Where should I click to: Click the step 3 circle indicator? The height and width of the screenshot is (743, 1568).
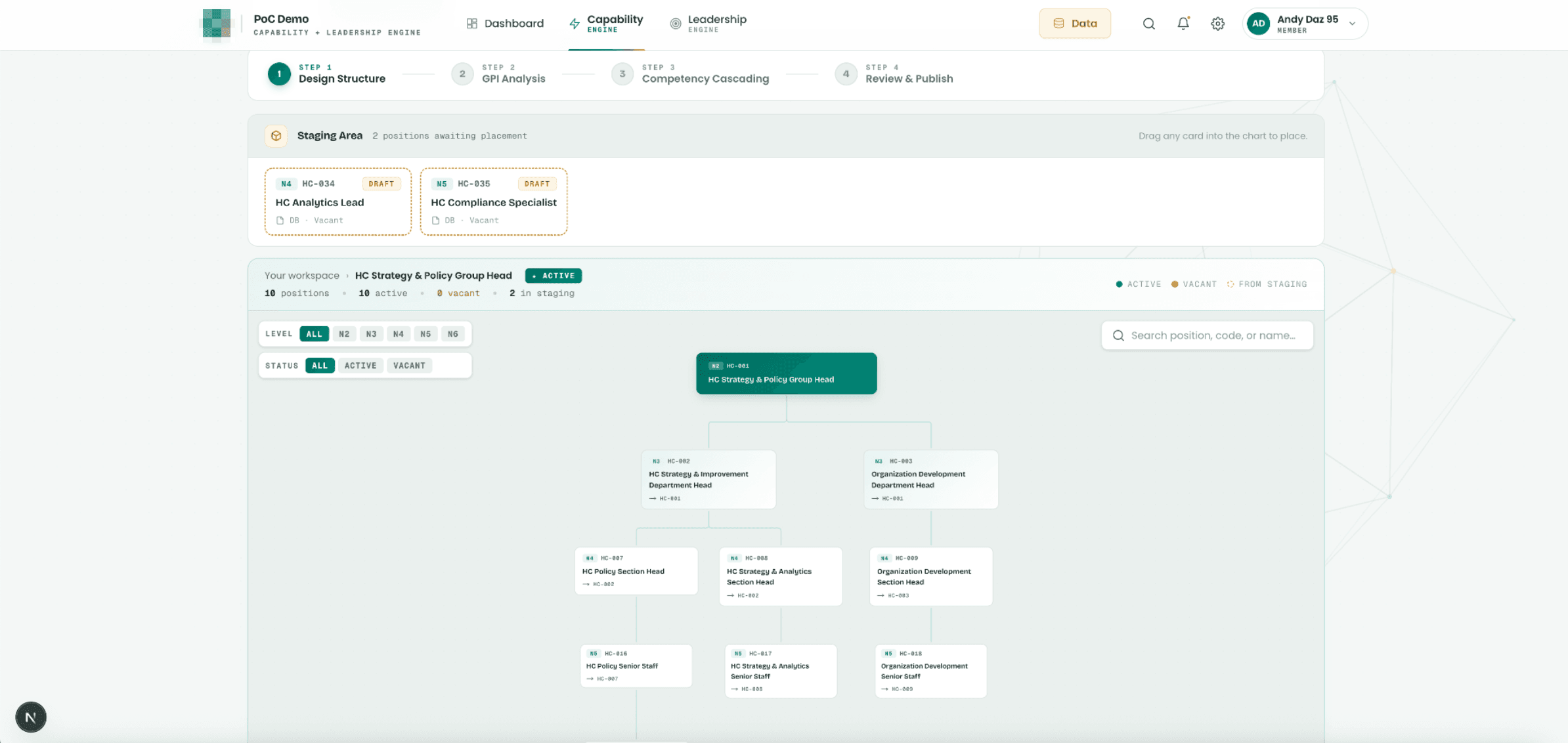(622, 74)
